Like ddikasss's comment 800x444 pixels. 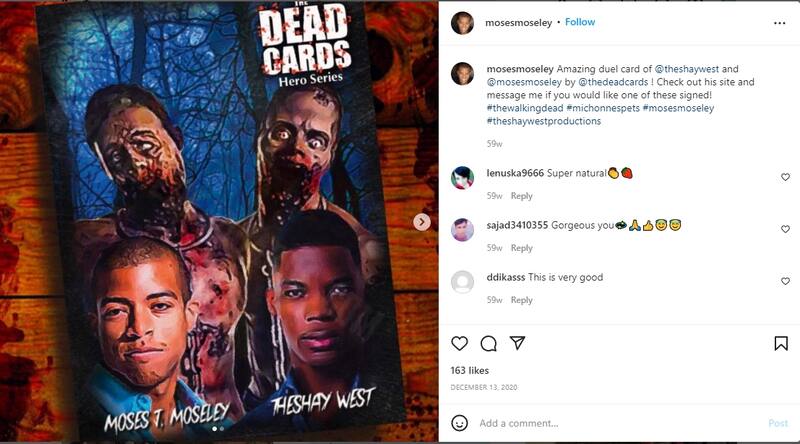coord(785,281)
